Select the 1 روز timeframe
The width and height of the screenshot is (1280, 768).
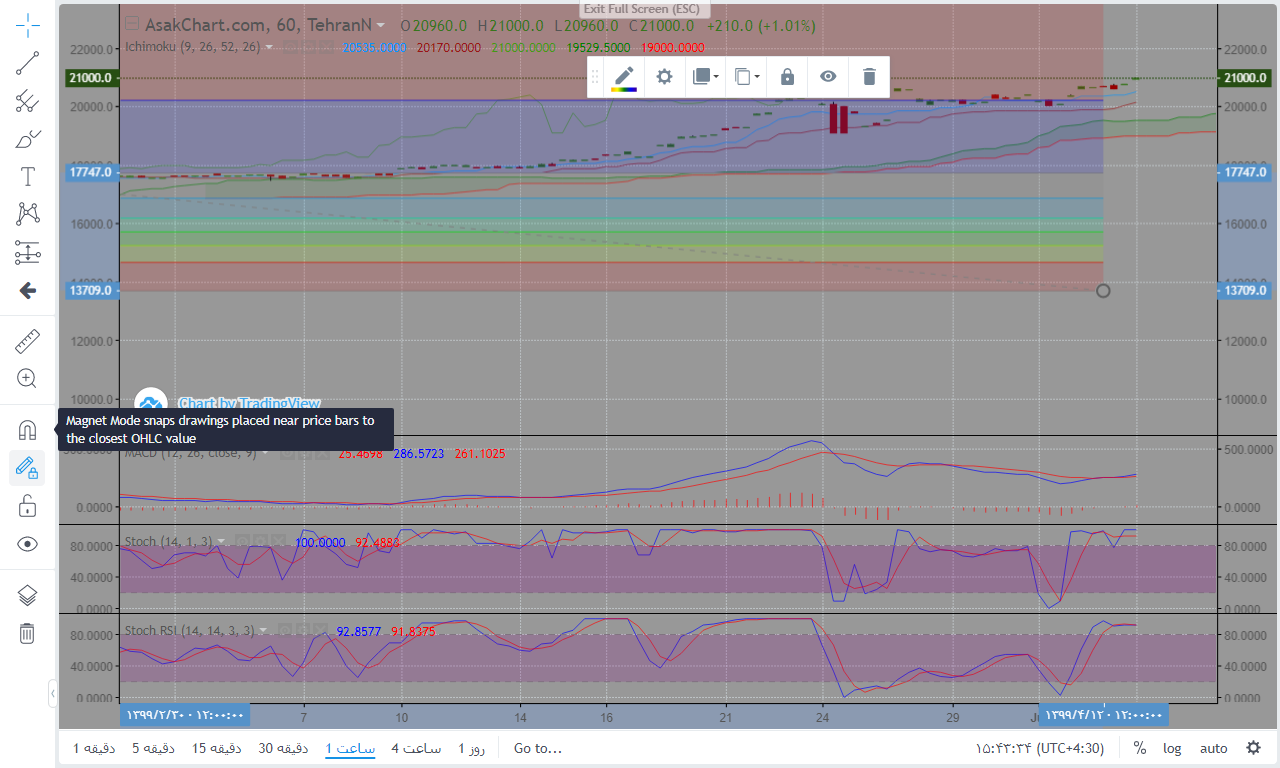pyautogui.click(x=472, y=748)
